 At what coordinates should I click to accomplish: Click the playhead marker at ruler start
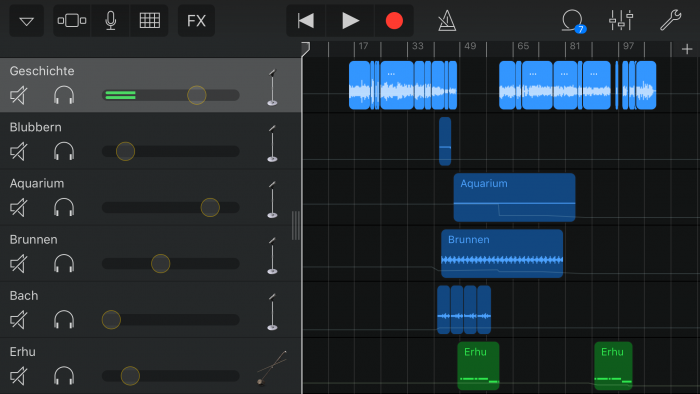[x=305, y=48]
